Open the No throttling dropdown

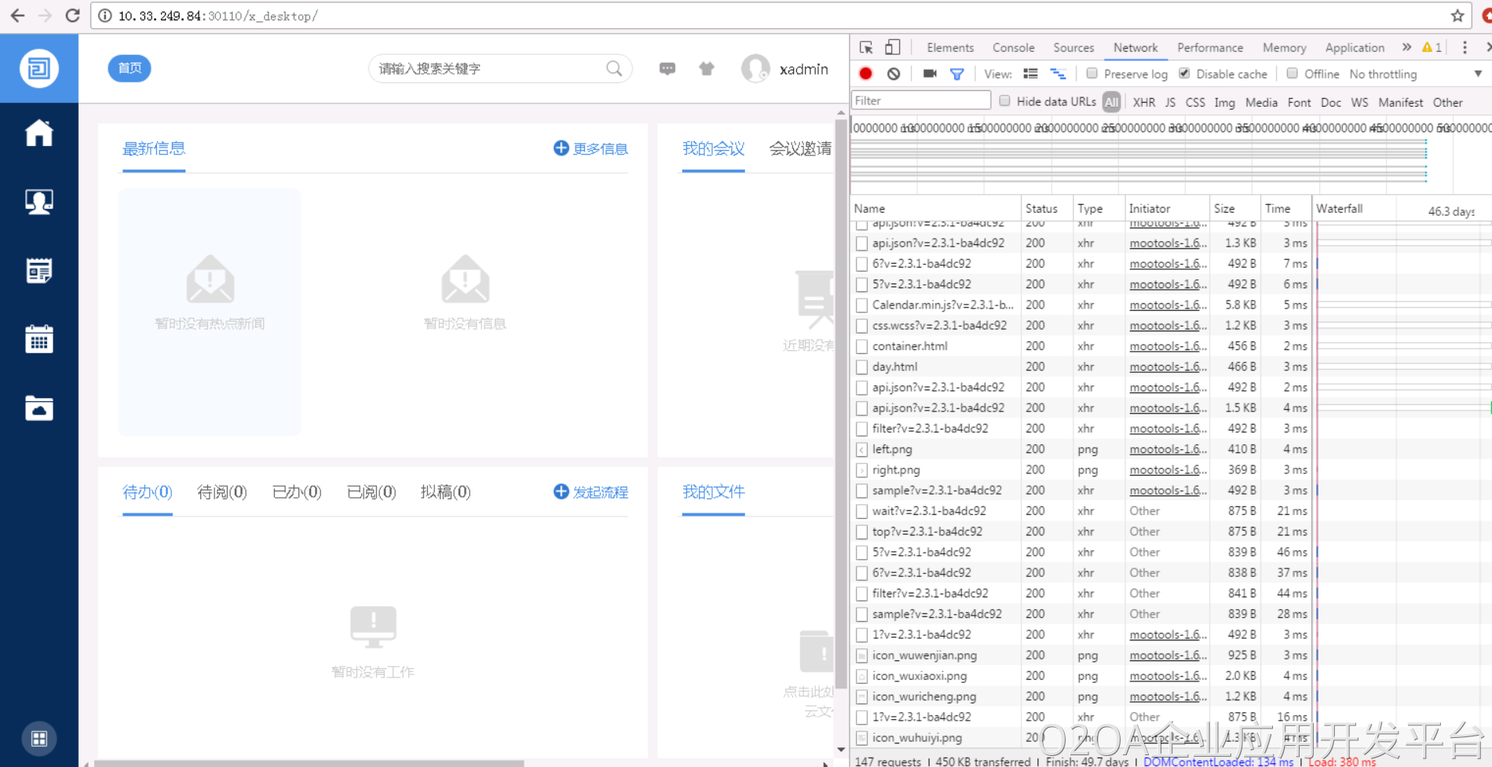pyautogui.click(x=1414, y=74)
